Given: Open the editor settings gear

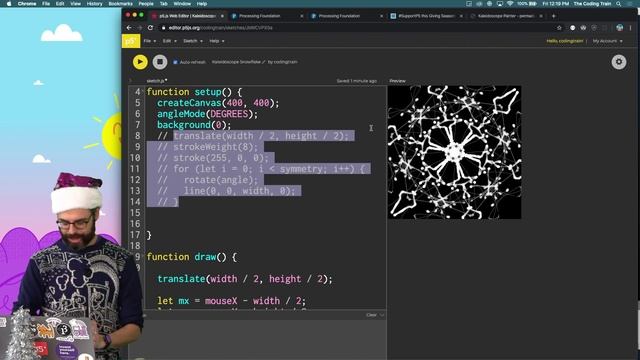Looking at the screenshot, I should click(619, 62).
